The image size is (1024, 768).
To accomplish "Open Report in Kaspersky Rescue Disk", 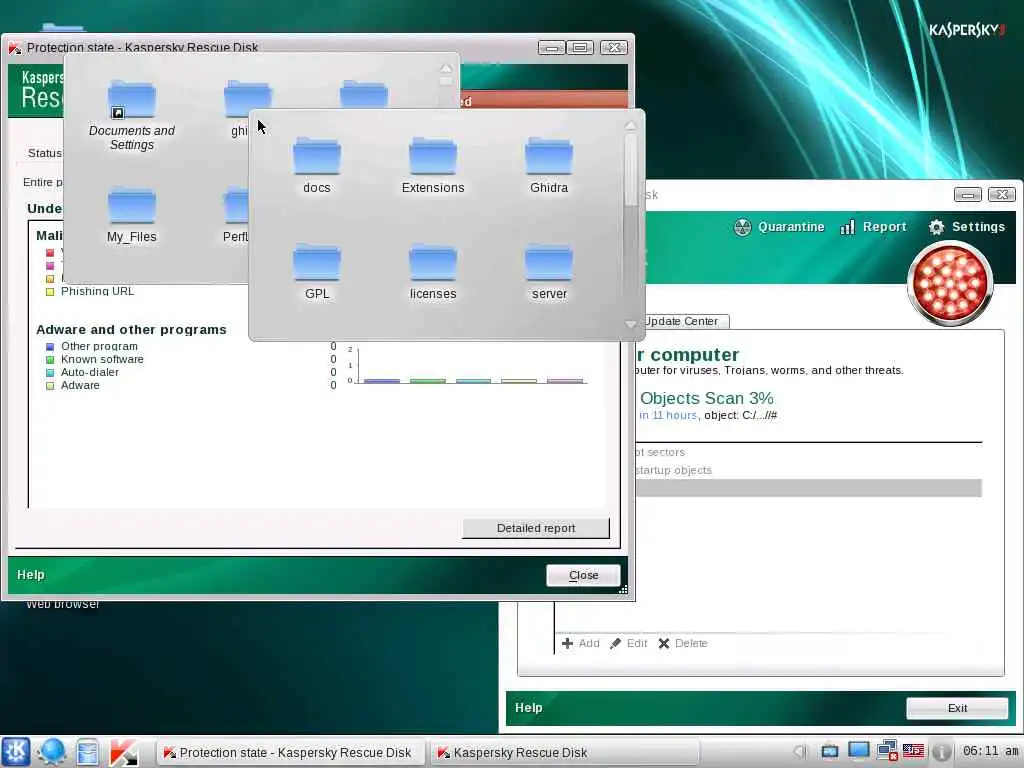I will point(874,227).
